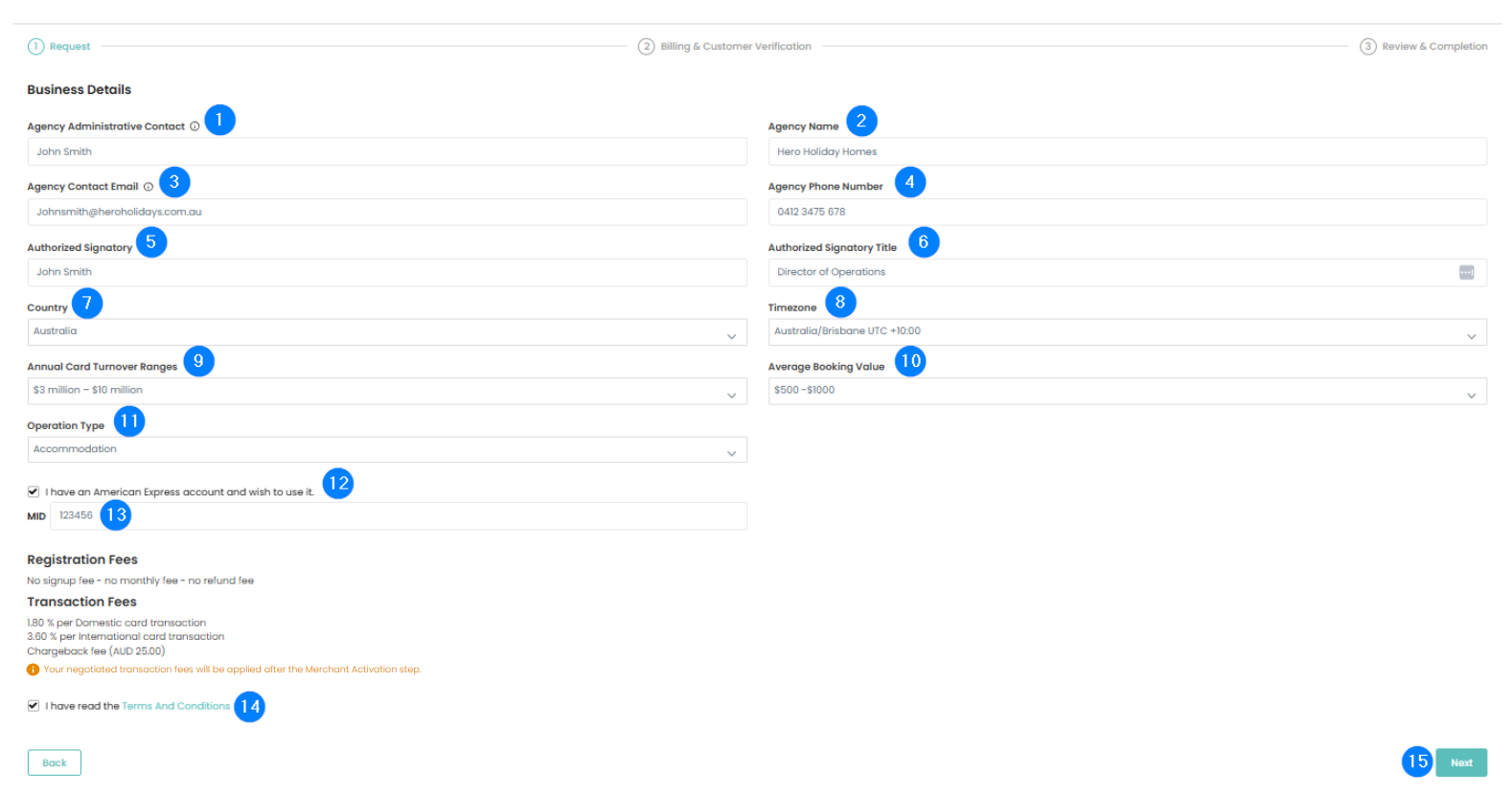Open the Terms And Conditions link

175,706
